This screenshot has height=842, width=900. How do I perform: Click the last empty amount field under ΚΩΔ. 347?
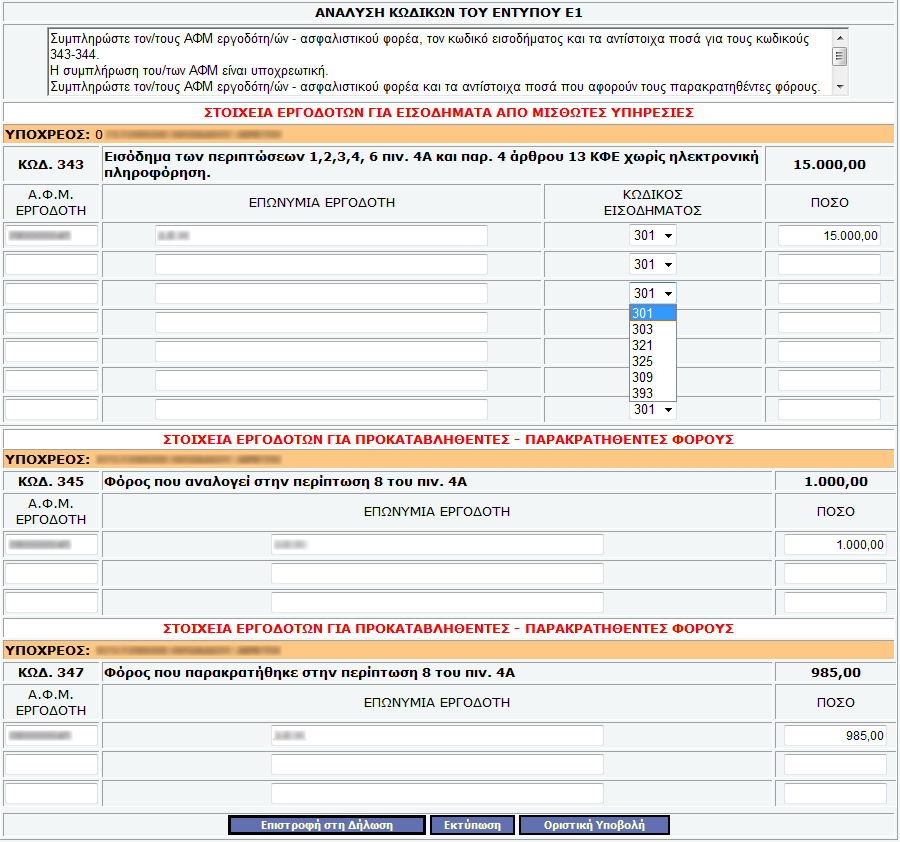click(x=835, y=794)
